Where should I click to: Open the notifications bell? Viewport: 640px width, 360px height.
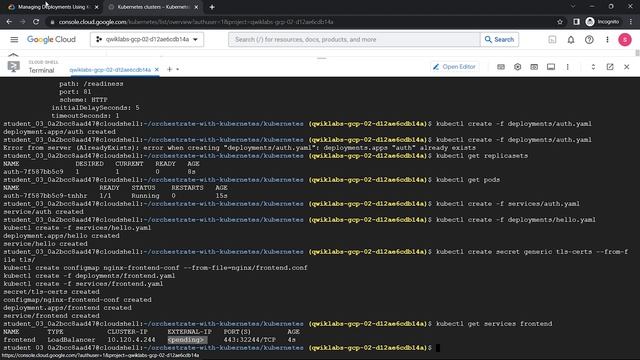coord(571,40)
